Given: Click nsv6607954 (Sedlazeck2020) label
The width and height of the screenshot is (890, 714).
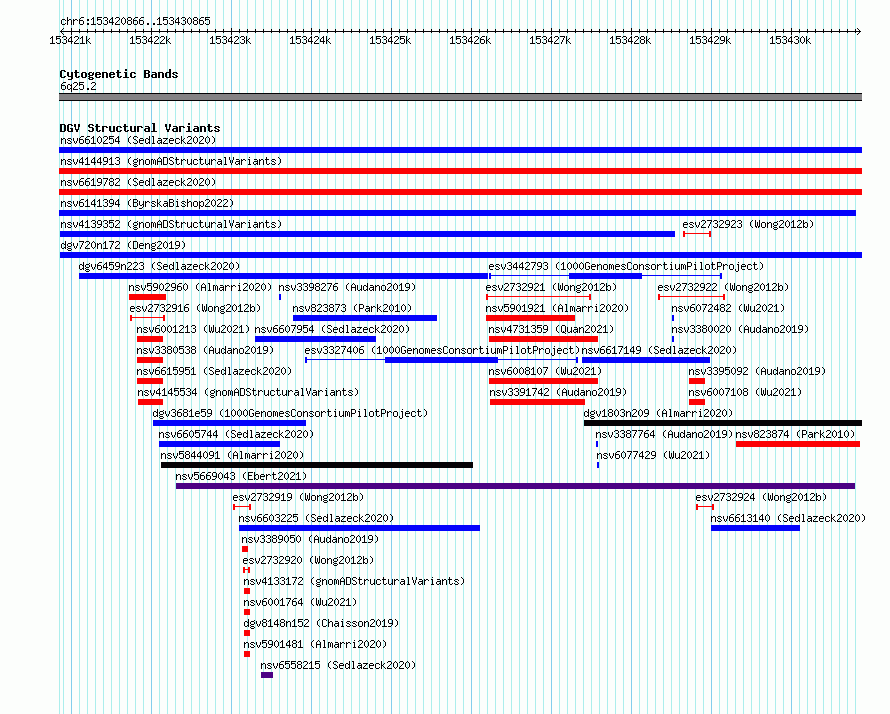Looking at the screenshot, I should (x=332, y=329).
